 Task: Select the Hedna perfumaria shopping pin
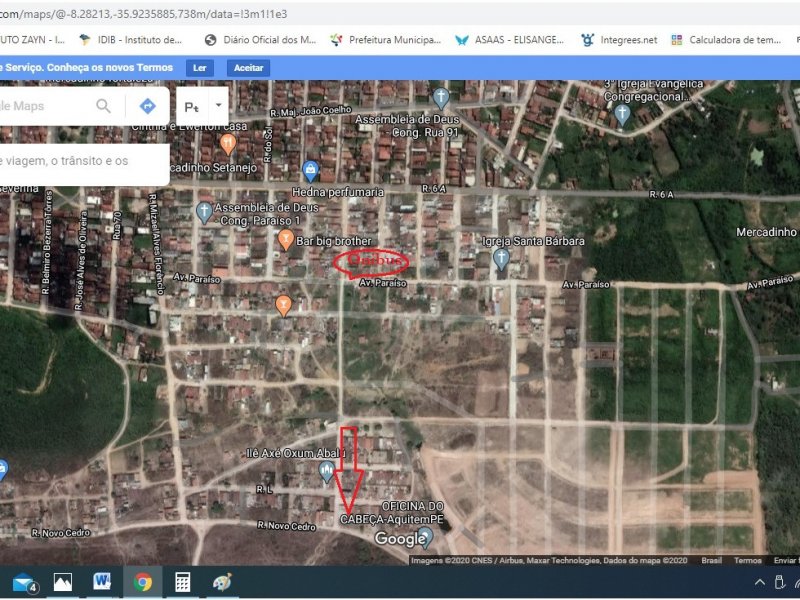[x=310, y=171]
